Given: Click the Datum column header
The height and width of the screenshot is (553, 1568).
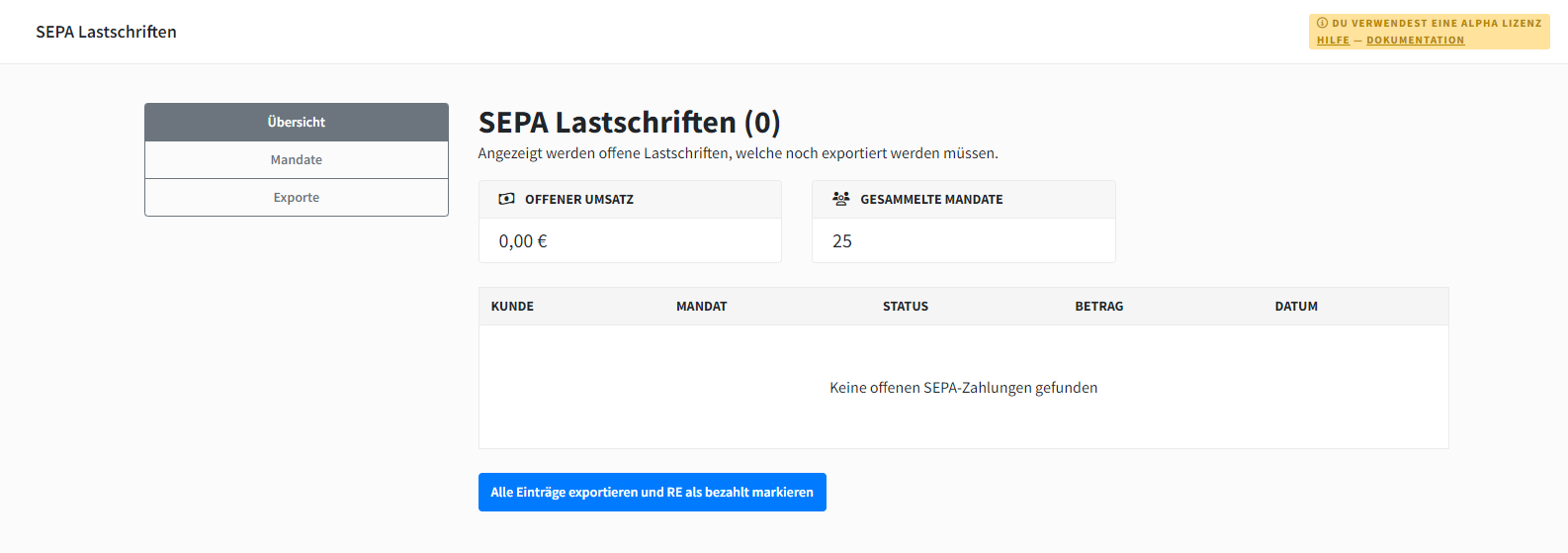Looking at the screenshot, I should coord(1295,307).
